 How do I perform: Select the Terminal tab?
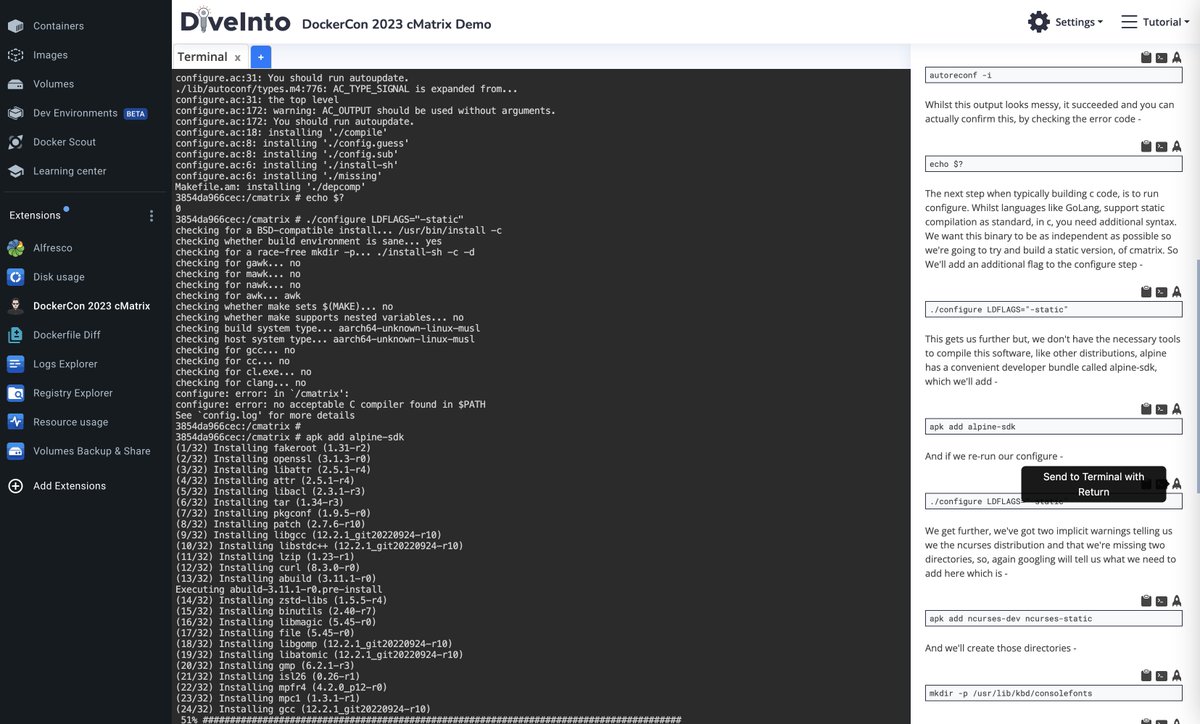[x=202, y=57]
